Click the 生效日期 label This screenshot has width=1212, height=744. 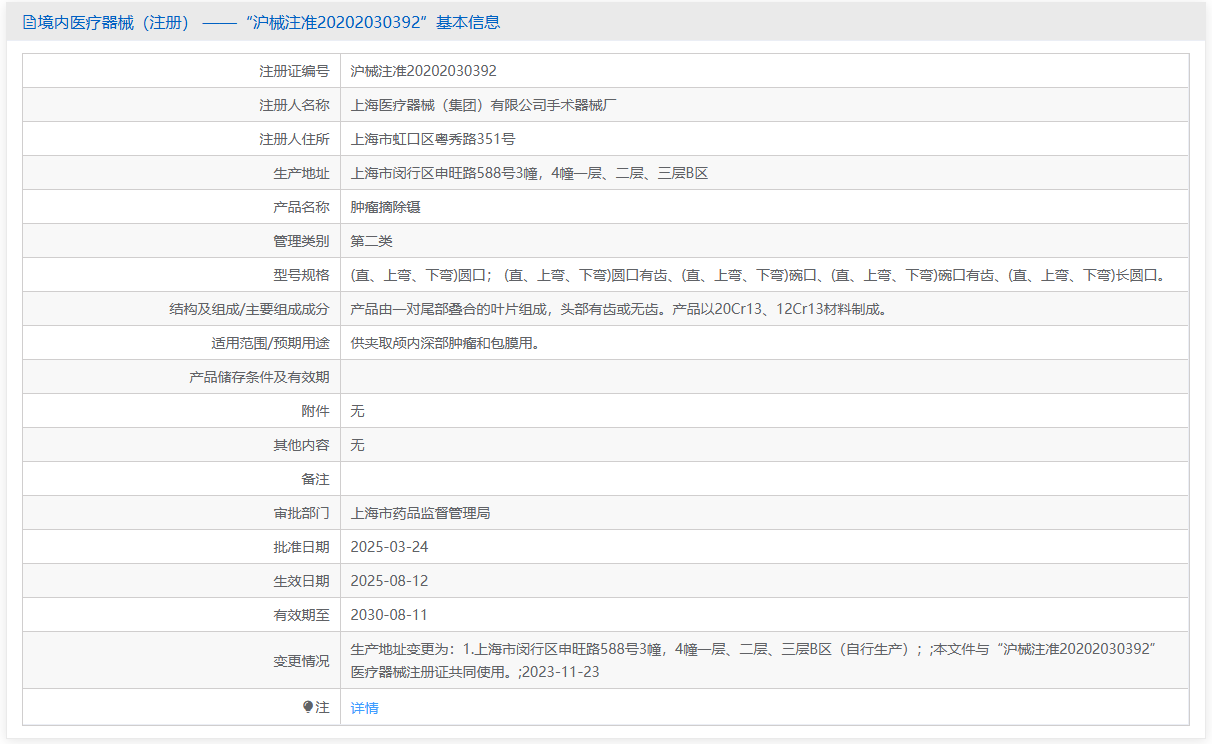(301, 581)
